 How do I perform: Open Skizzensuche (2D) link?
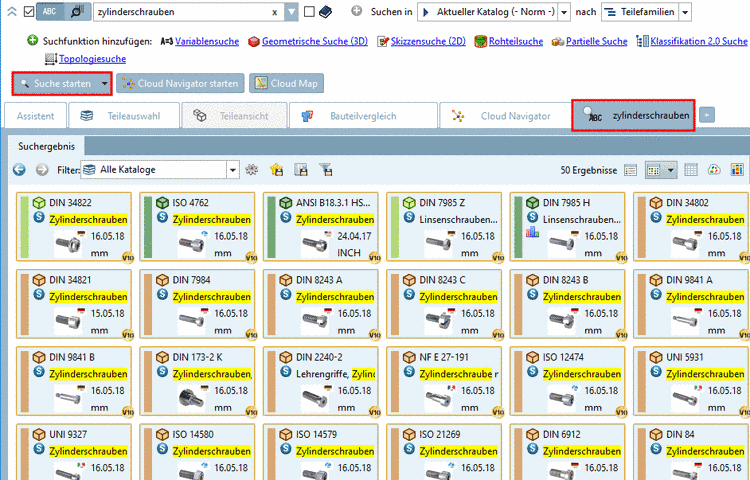(428, 42)
